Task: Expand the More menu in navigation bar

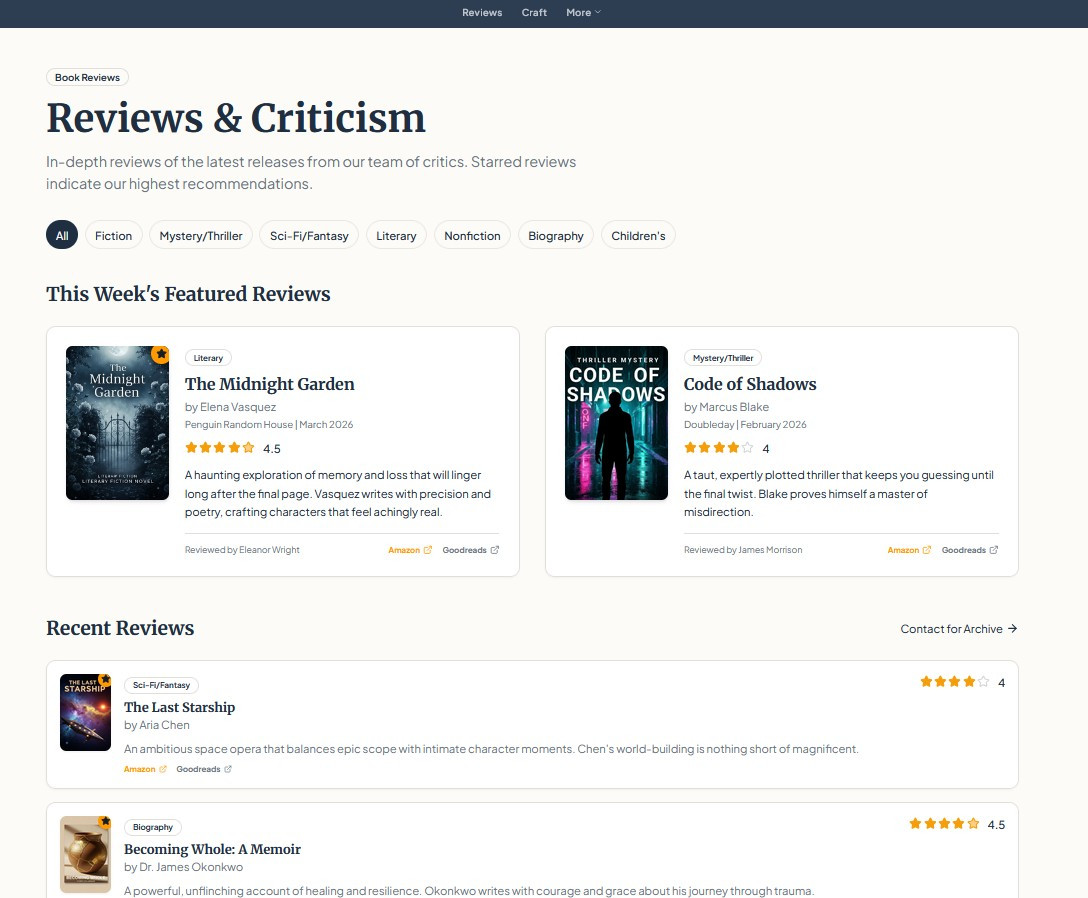Action: [x=583, y=13]
